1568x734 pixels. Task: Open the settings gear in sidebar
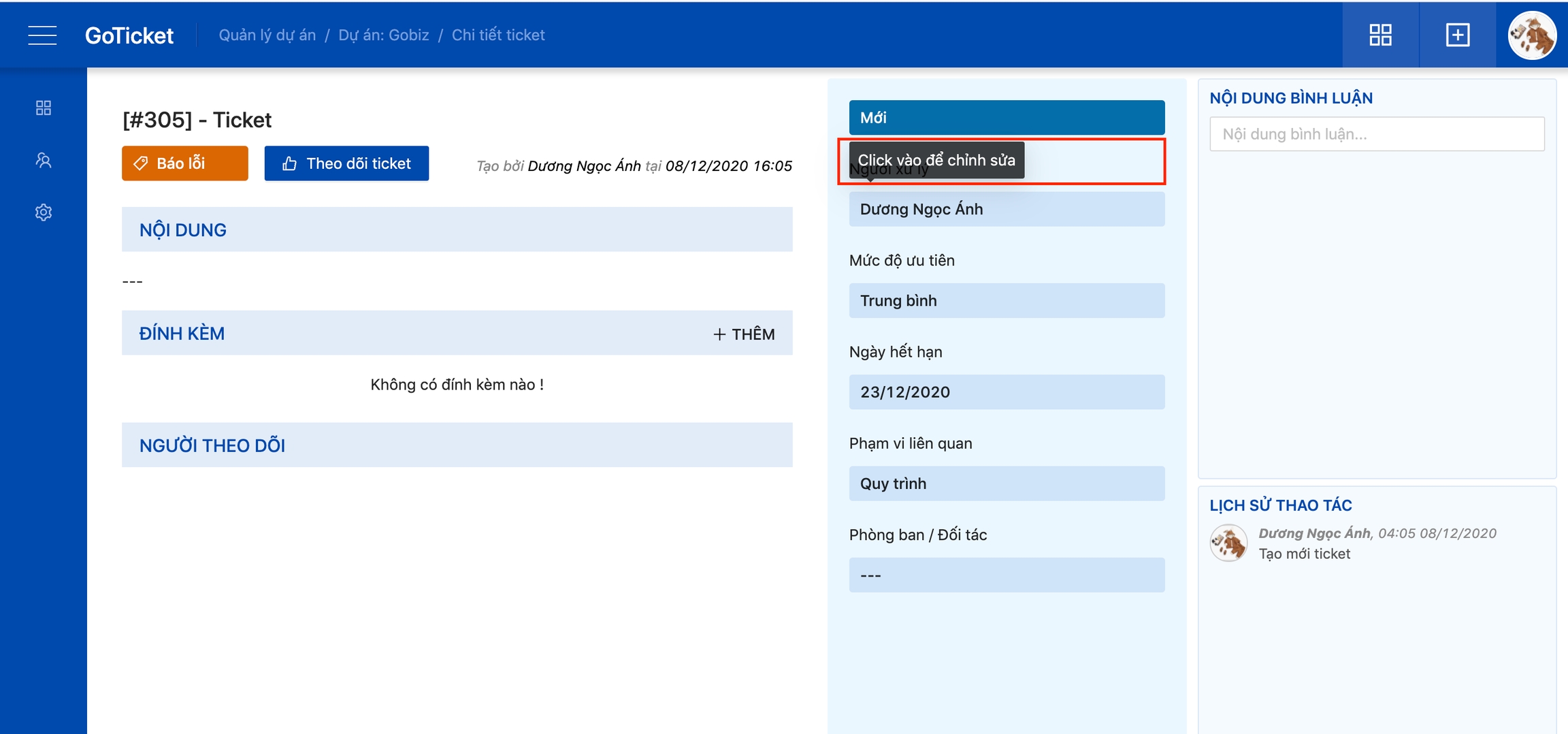pos(44,212)
